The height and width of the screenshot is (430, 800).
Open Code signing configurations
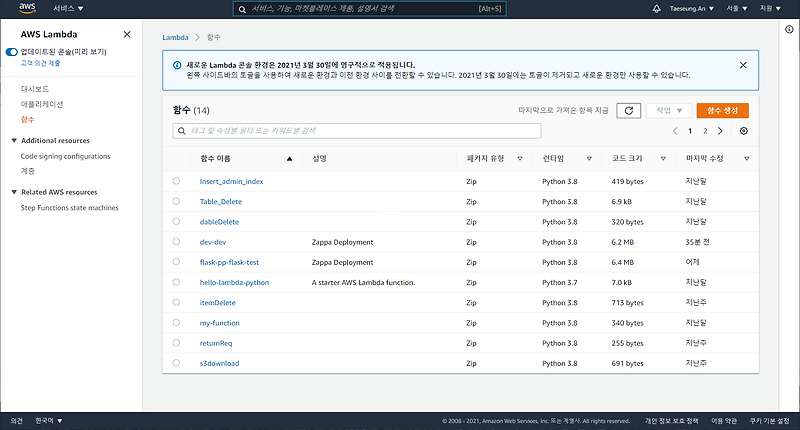[x=65, y=156]
